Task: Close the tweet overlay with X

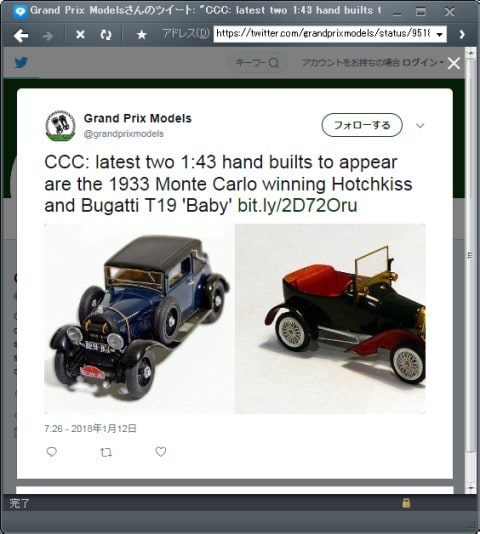Action: [x=454, y=63]
